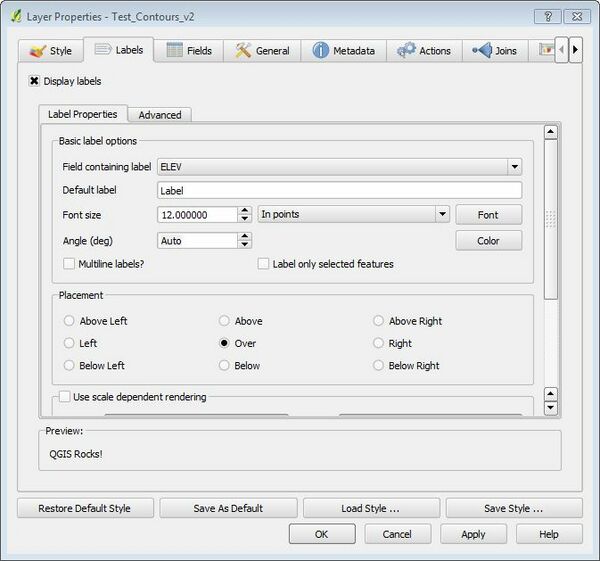Click the General tab tools icon

coord(243,50)
